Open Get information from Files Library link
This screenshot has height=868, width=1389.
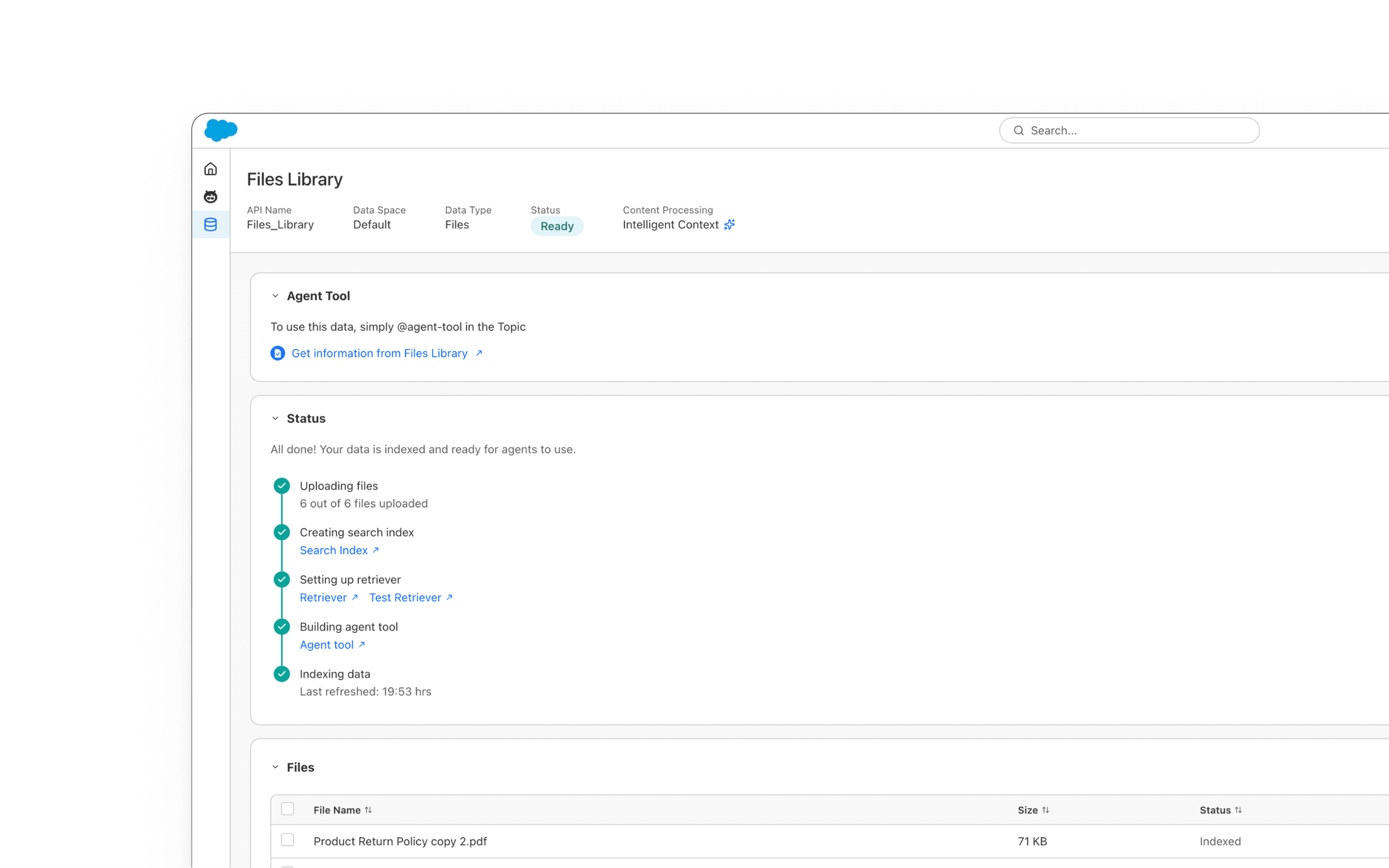pos(380,353)
